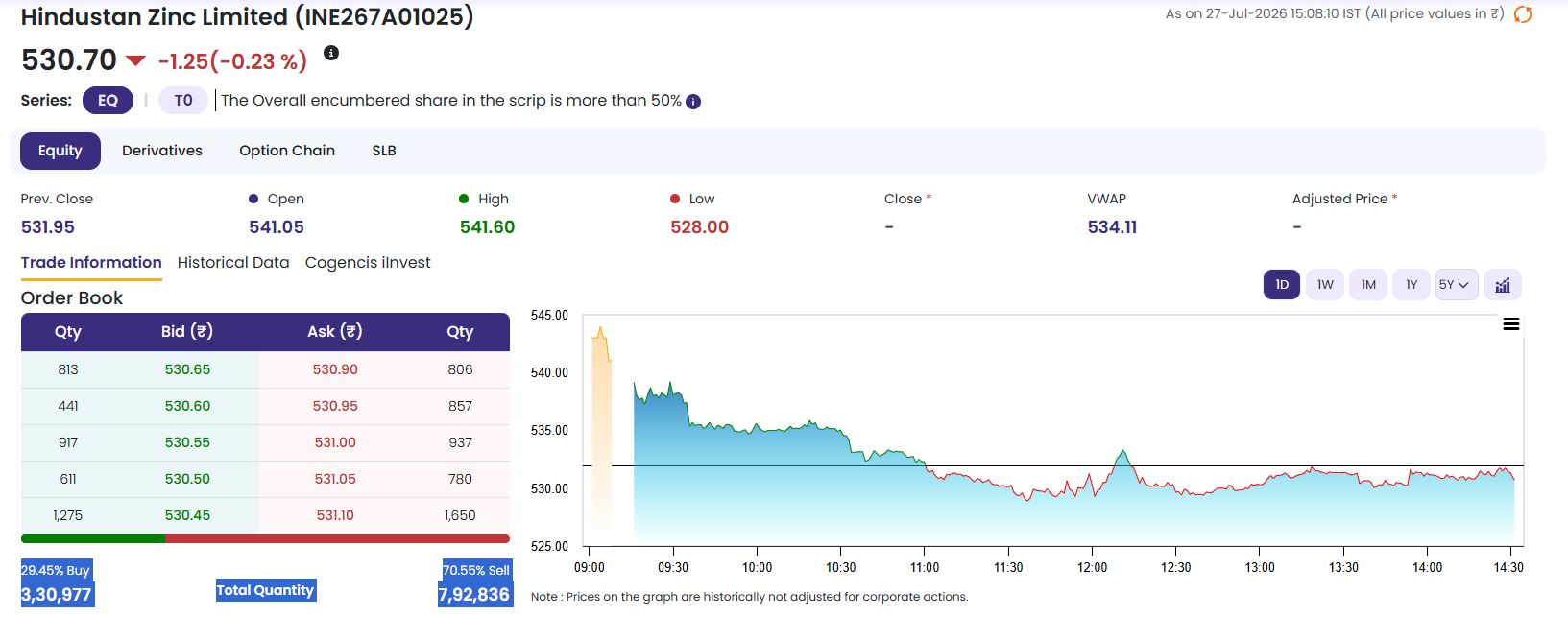Switch chart to 1W range
This screenshot has width=1568, height=617.
pos(1325,285)
